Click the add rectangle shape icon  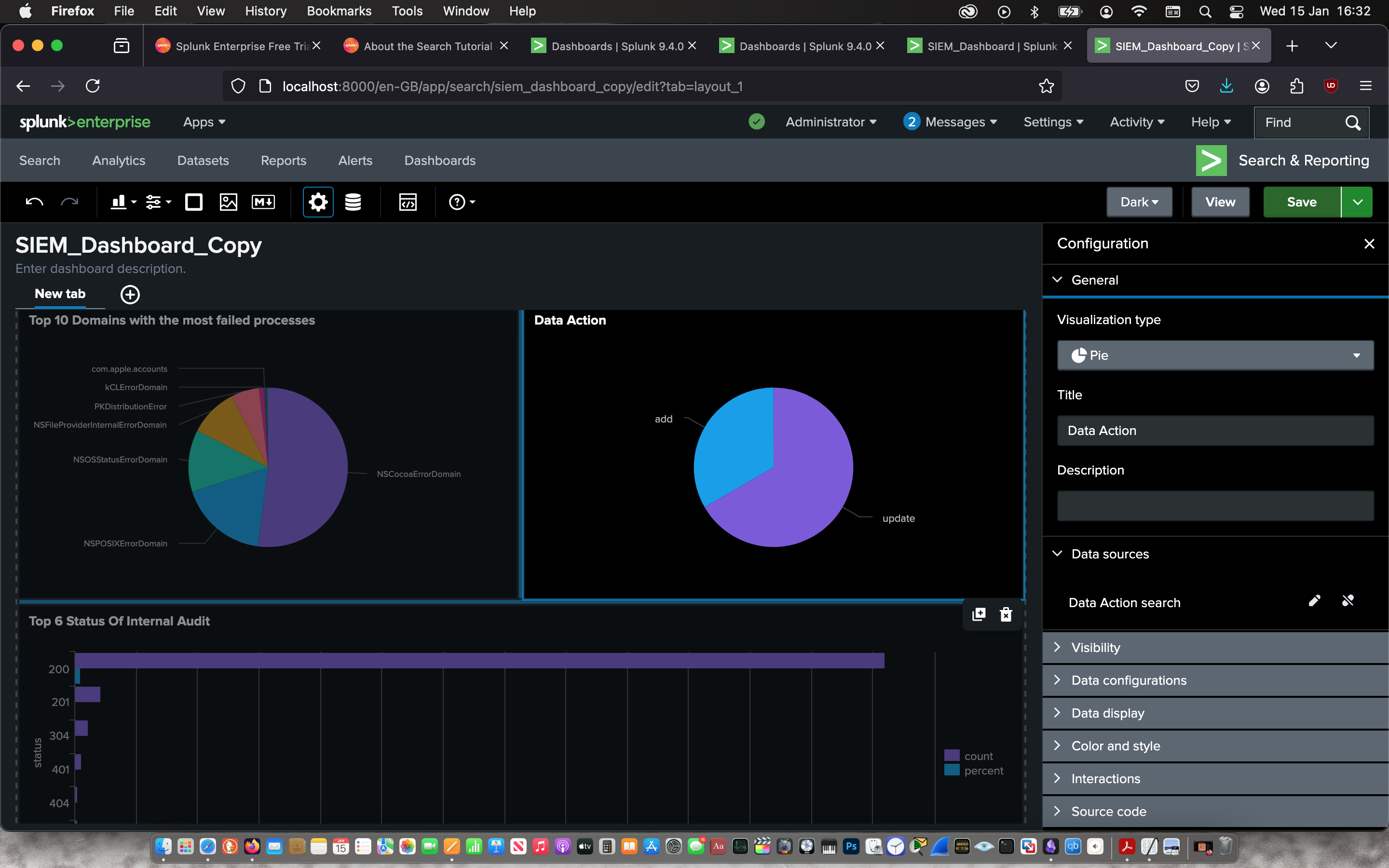coord(193,202)
